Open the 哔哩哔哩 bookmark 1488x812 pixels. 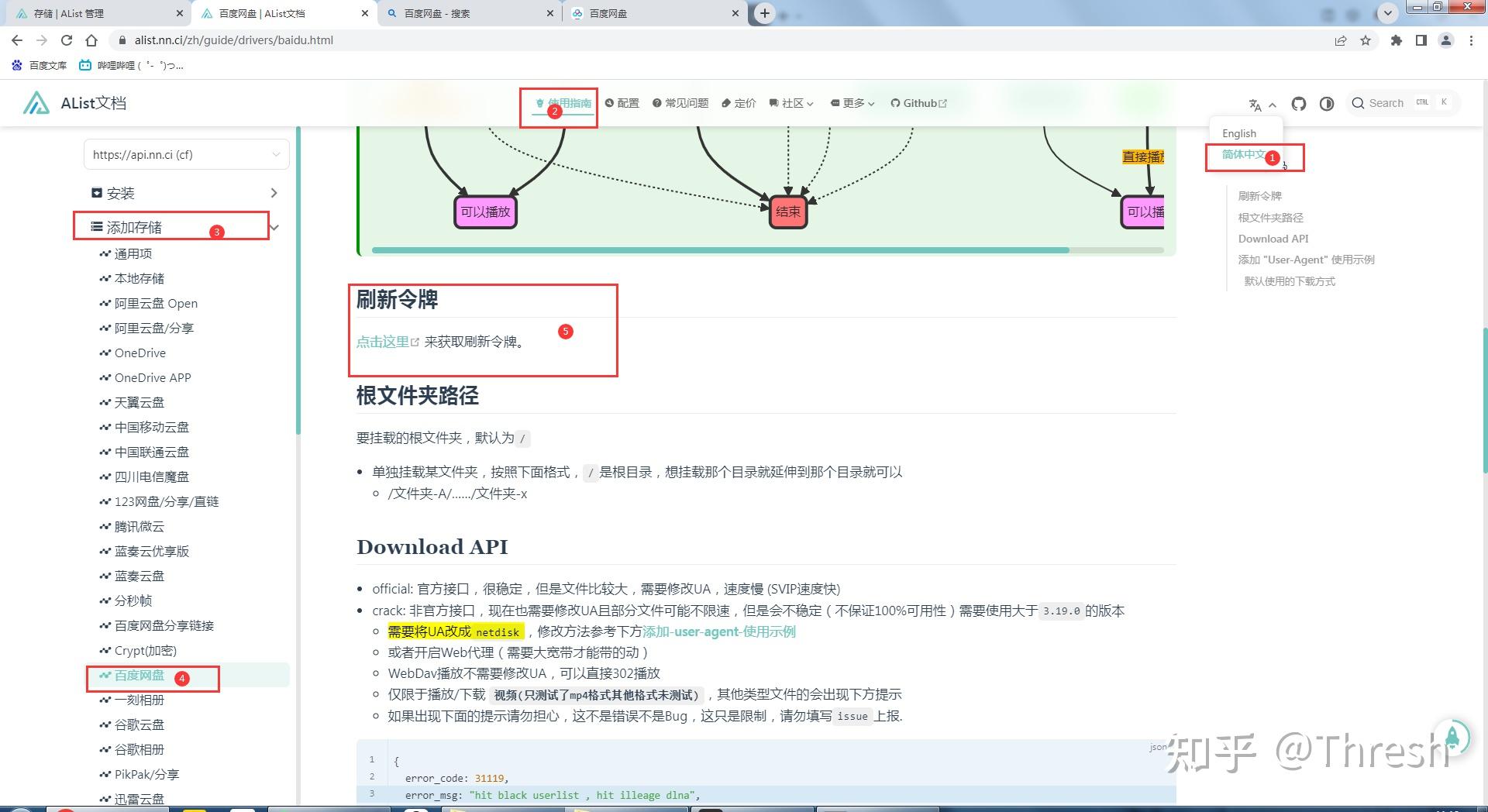point(132,65)
